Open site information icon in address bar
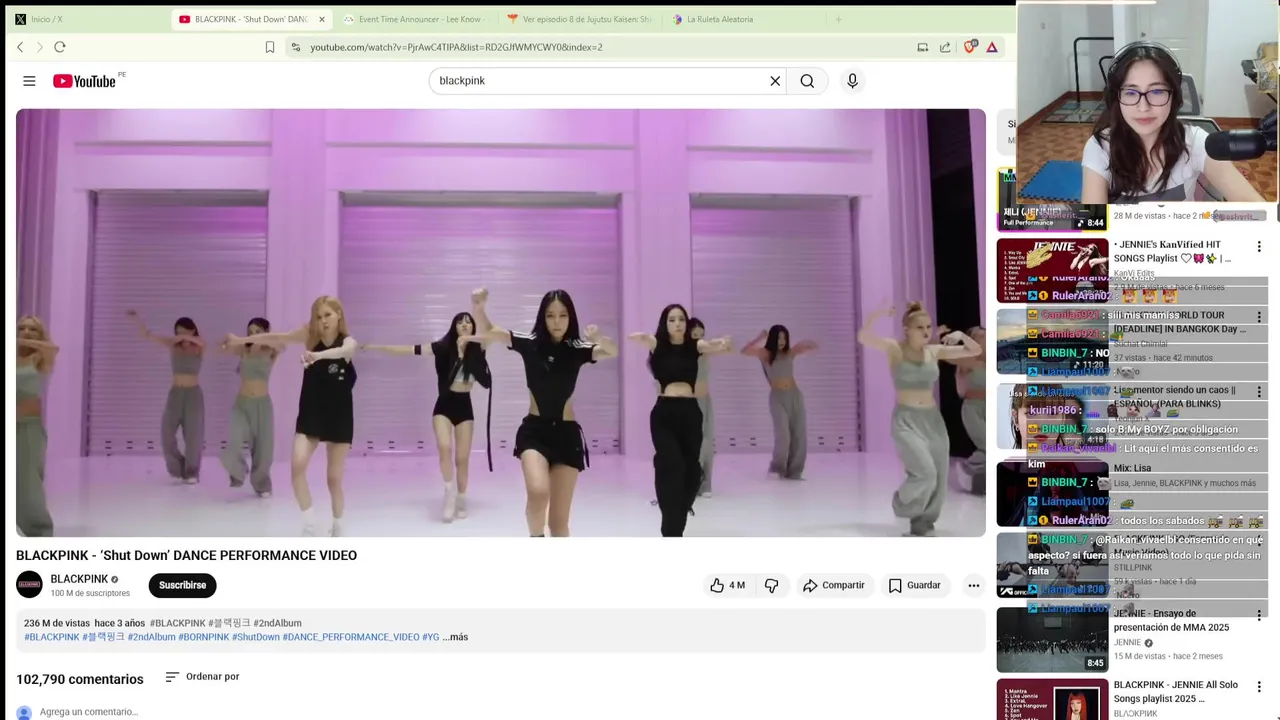Viewport: 1280px width, 720px height. click(x=295, y=47)
